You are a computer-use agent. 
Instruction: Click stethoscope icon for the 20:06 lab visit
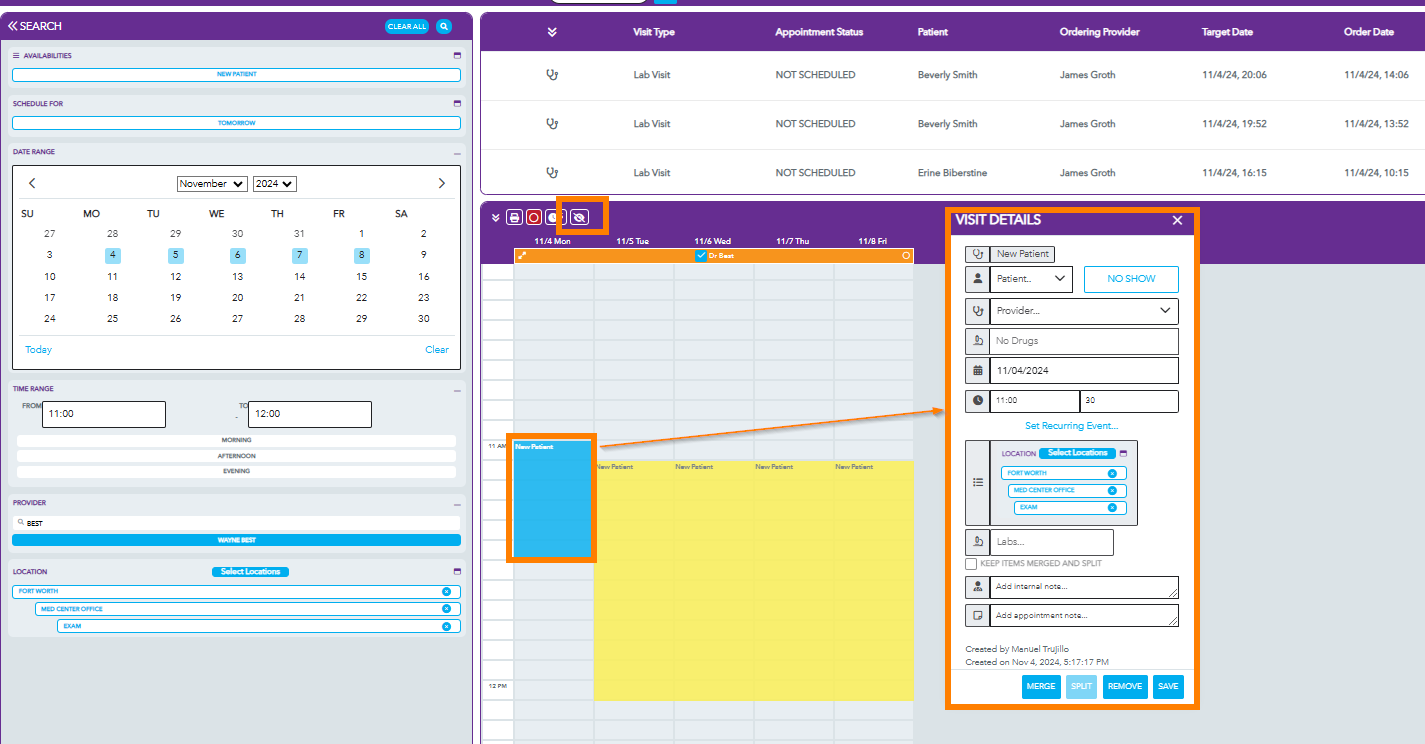click(551, 74)
